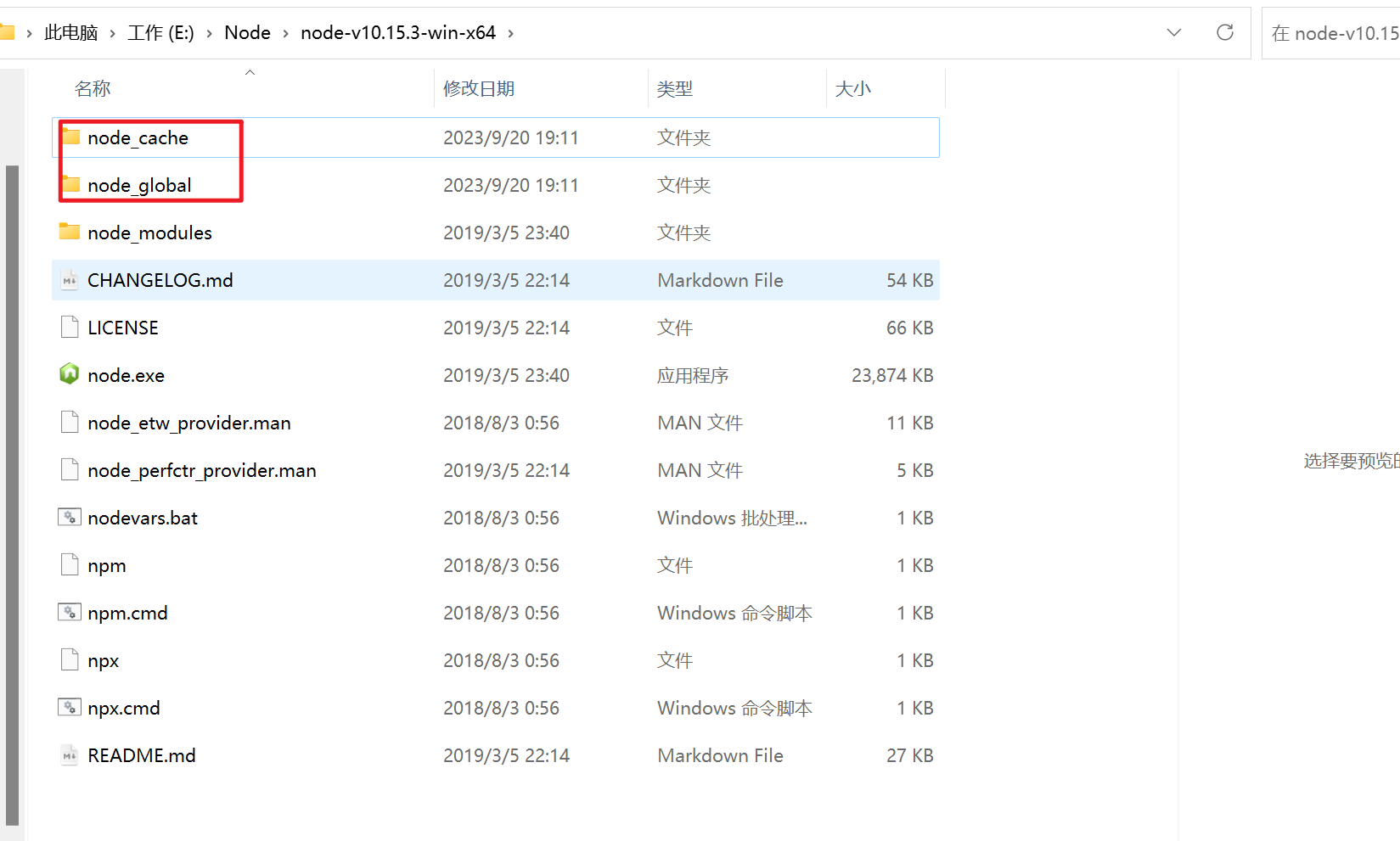Click the 23,874 KB size of node.exe

click(x=892, y=375)
